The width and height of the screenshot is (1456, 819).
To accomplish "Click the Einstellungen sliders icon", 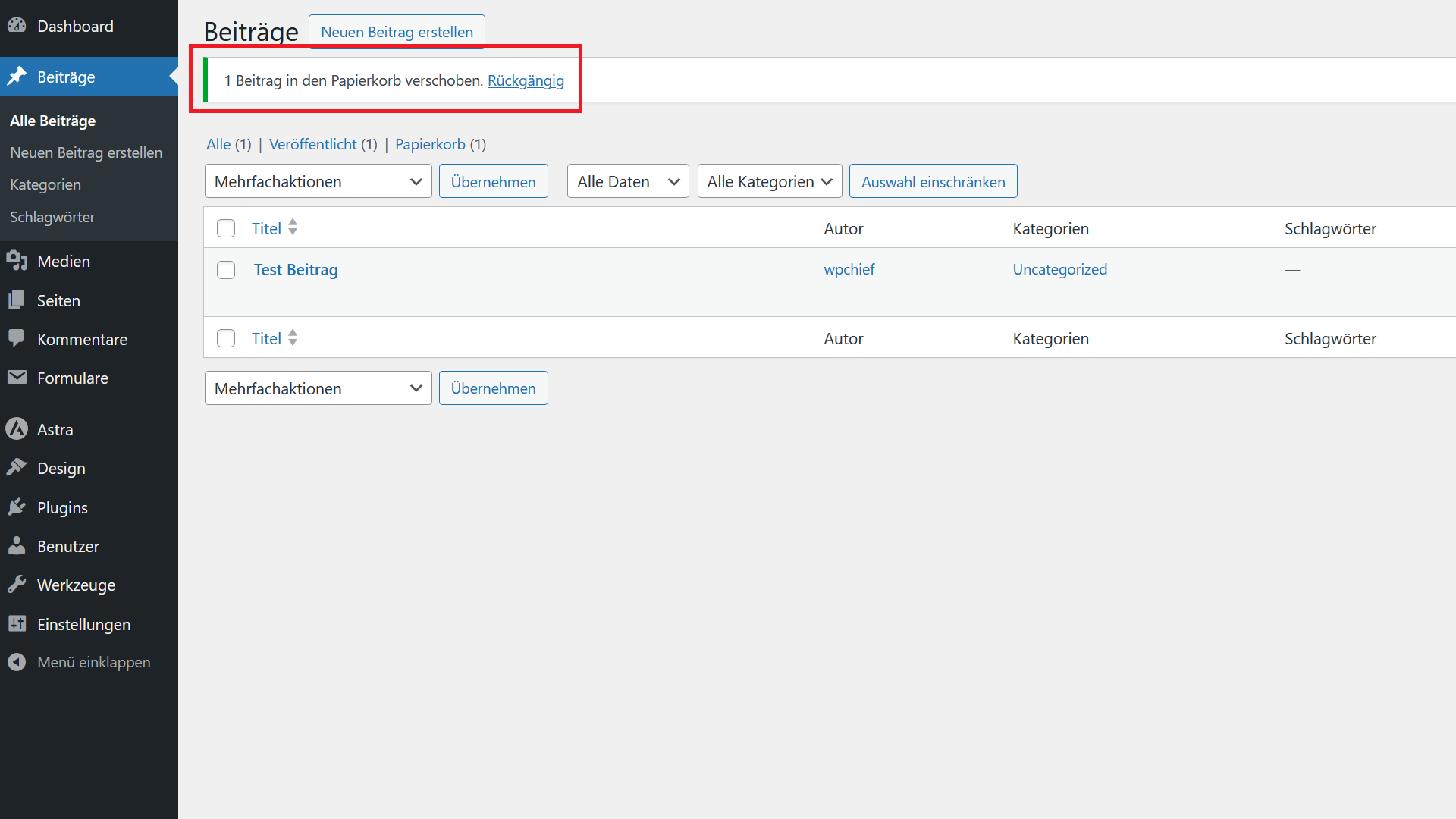I will click(x=17, y=624).
